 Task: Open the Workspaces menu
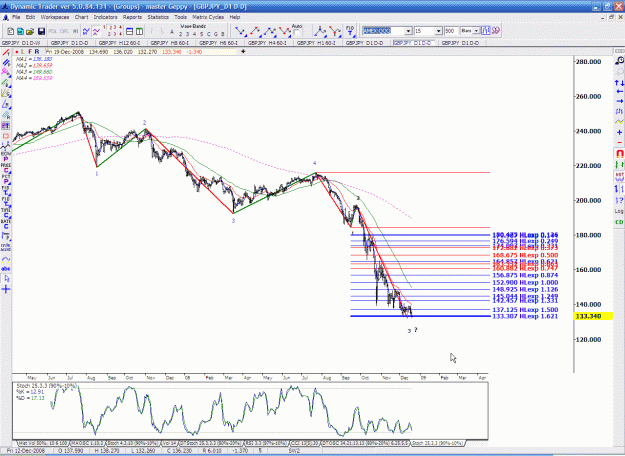(x=55, y=17)
